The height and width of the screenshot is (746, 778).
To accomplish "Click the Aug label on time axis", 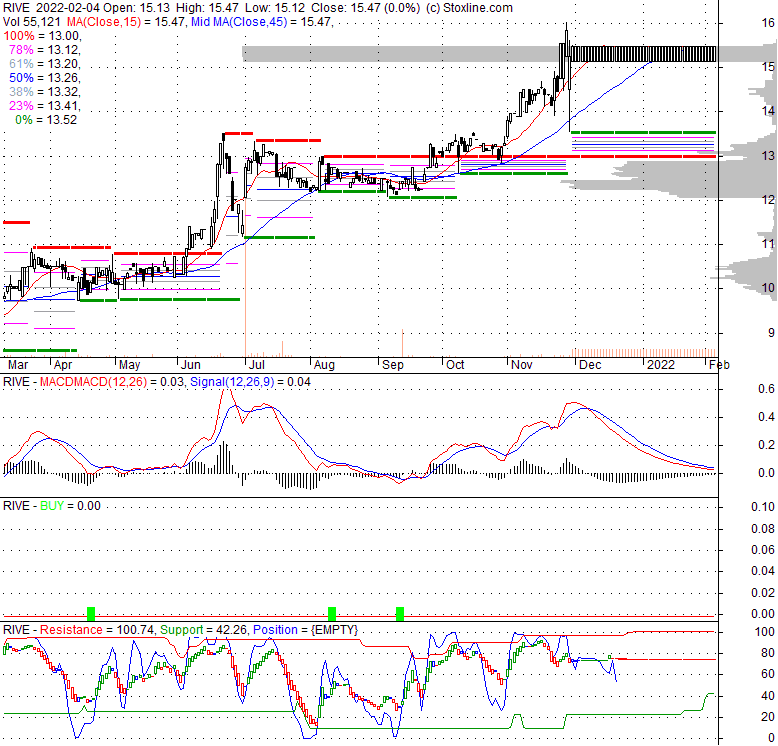I will click(x=324, y=365).
